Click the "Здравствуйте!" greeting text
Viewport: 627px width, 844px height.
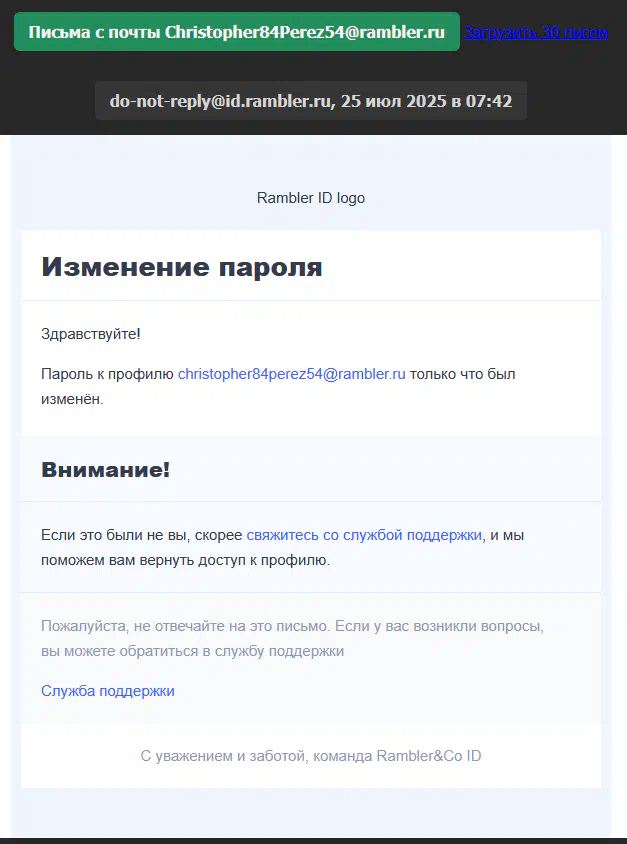coord(91,334)
